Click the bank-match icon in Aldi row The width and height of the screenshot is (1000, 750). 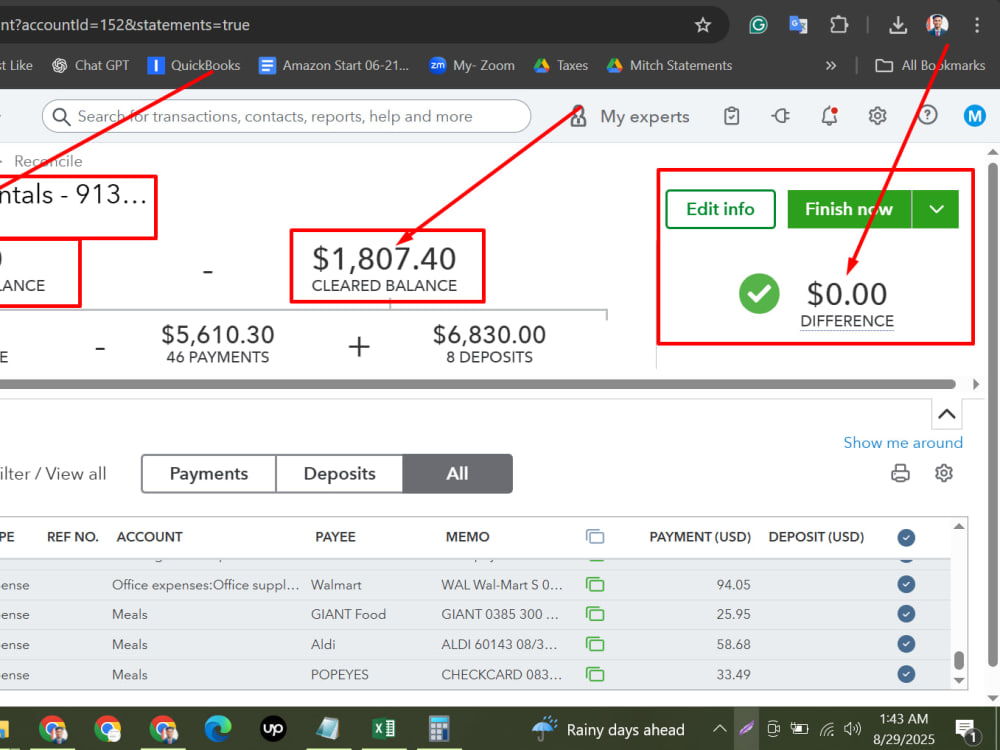(595, 644)
